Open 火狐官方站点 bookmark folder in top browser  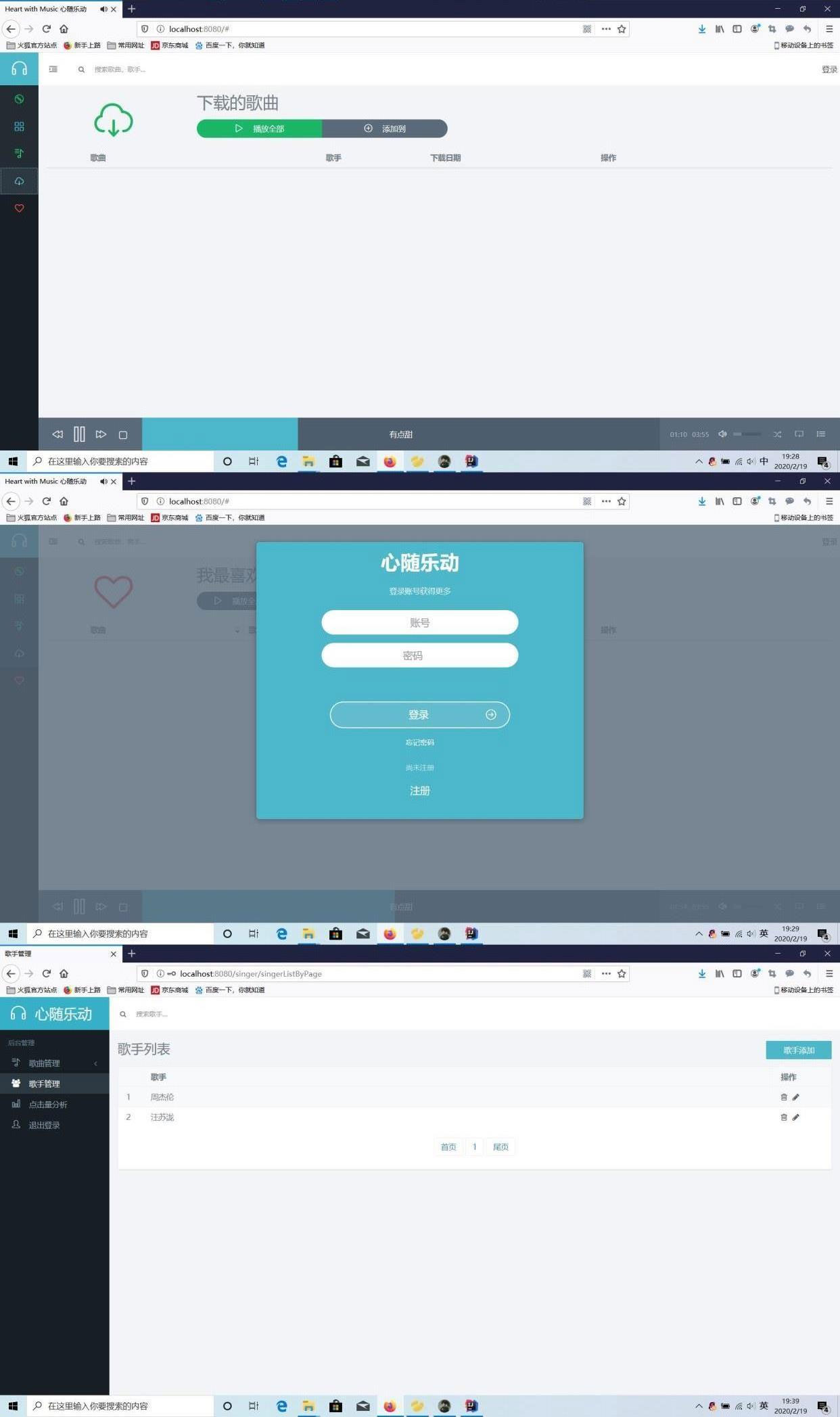(32, 45)
